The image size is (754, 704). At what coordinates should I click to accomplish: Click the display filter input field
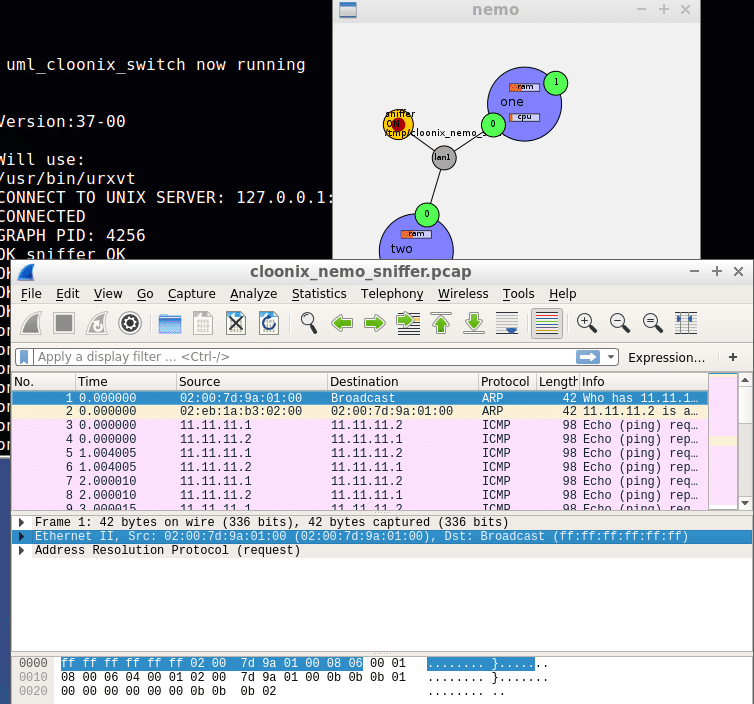[x=300, y=357]
